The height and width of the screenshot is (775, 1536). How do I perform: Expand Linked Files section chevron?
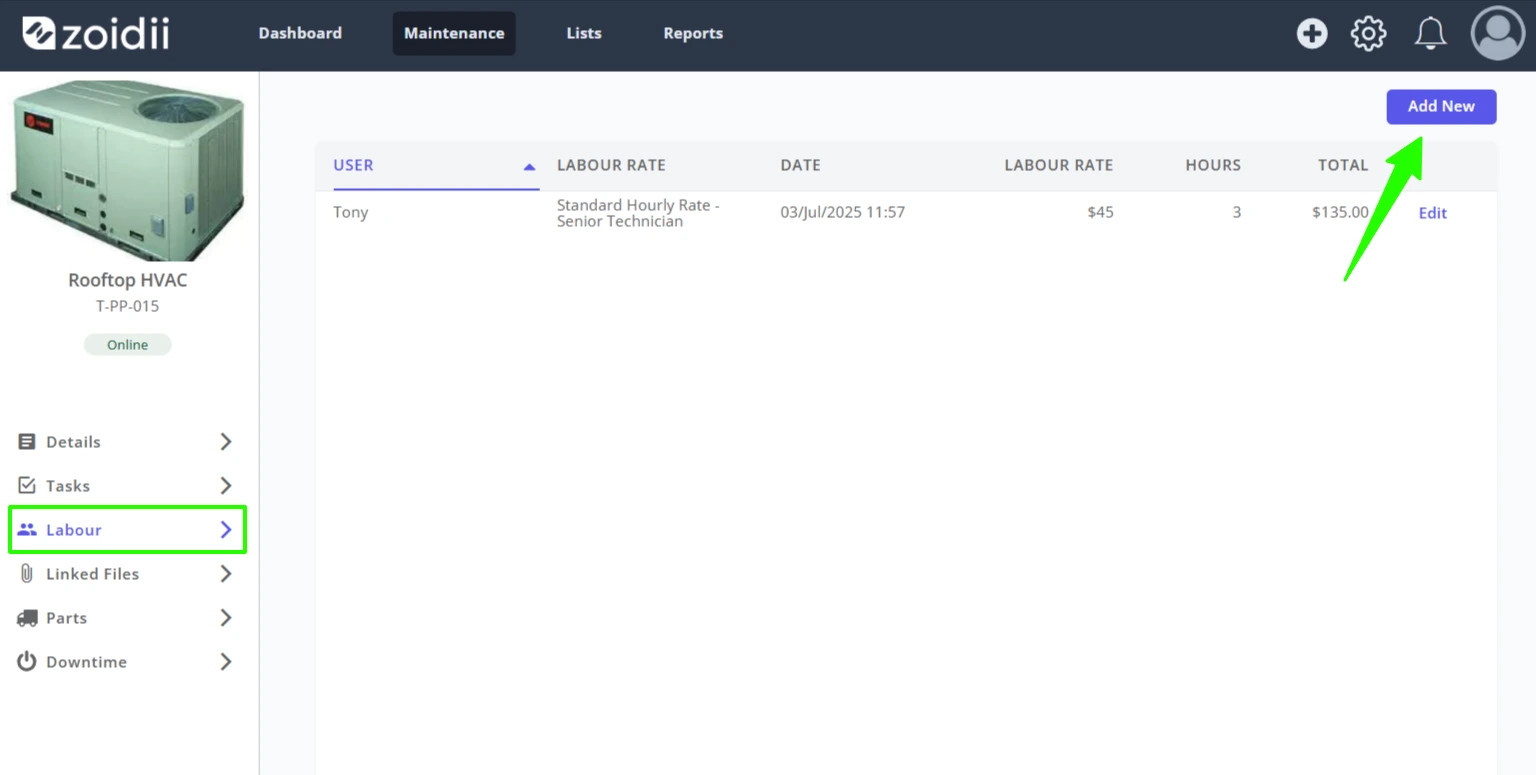pos(226,574)
